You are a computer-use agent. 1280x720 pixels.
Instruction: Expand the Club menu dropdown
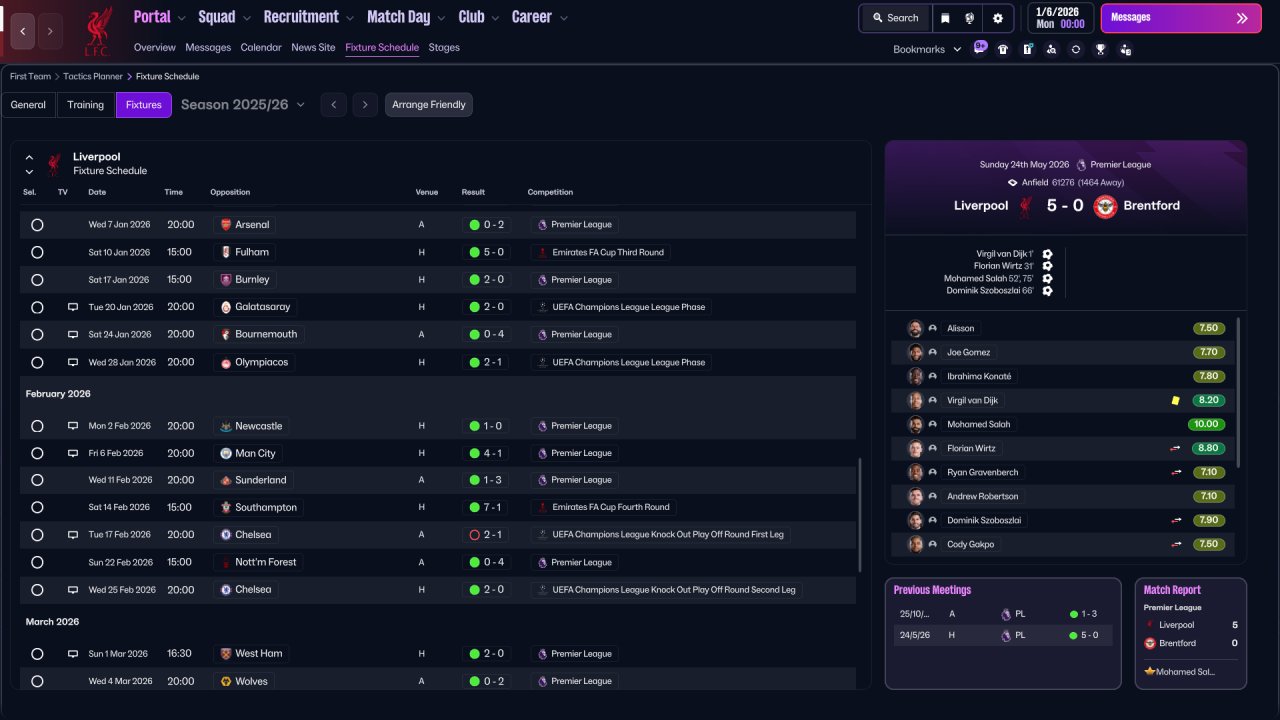pos(494,18)
